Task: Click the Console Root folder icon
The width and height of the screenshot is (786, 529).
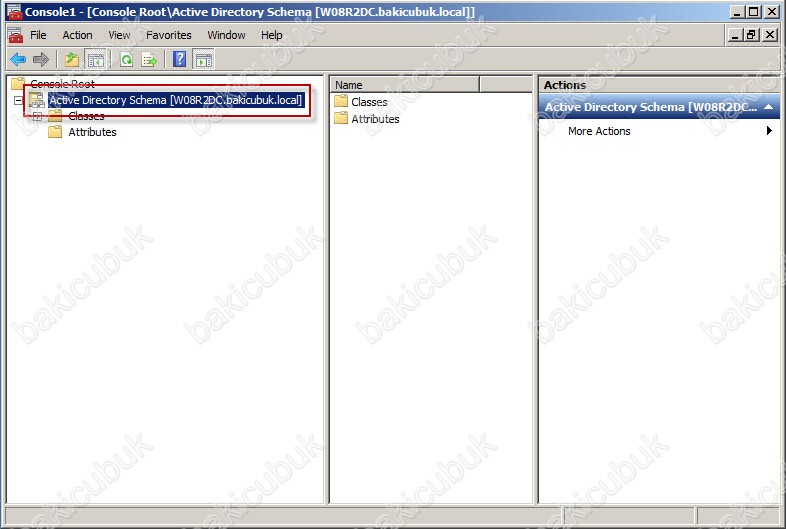Action: tap(18, 83)
